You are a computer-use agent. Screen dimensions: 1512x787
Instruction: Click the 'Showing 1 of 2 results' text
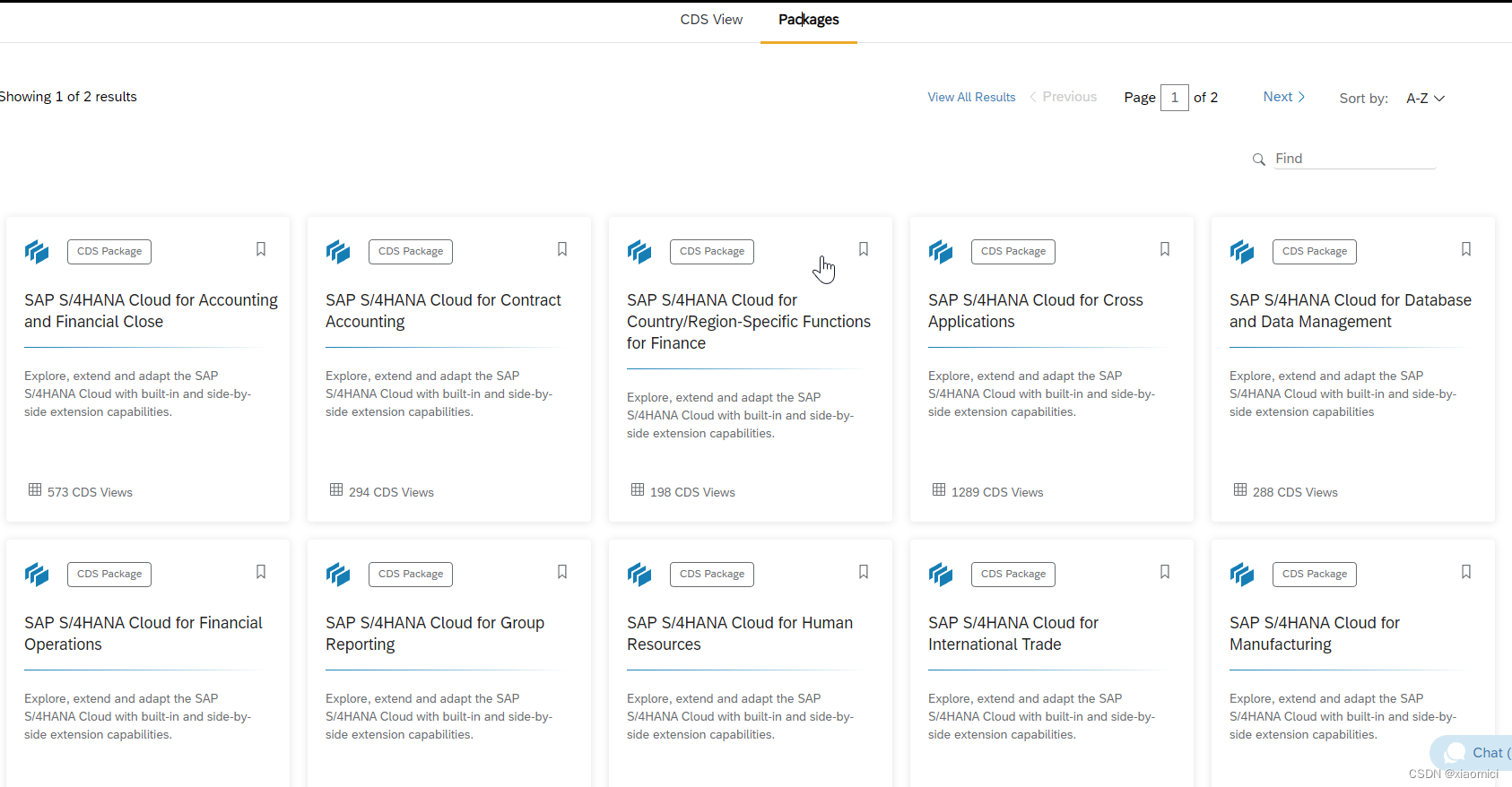point(68,97)
